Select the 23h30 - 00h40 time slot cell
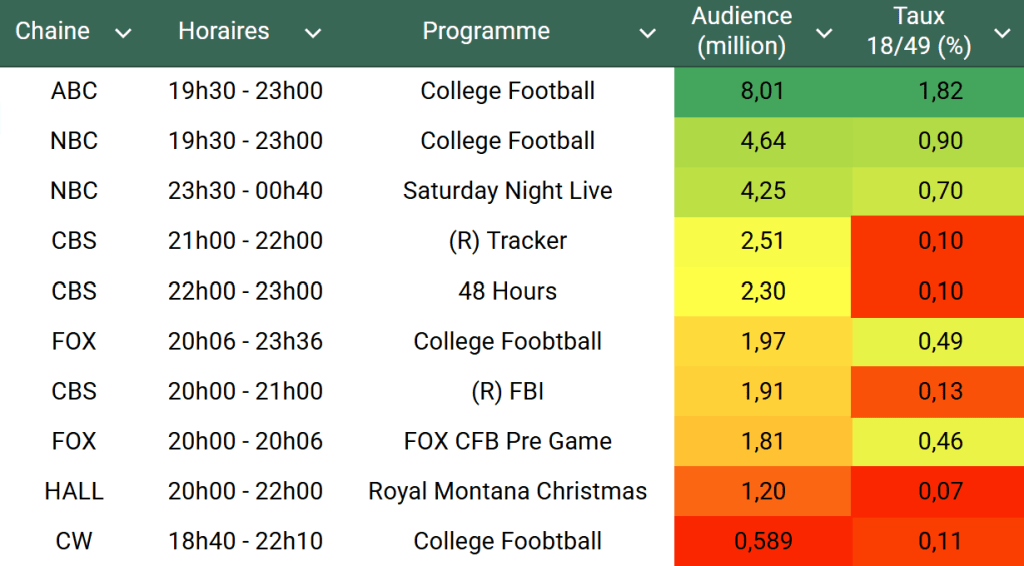 coord(245,191)
